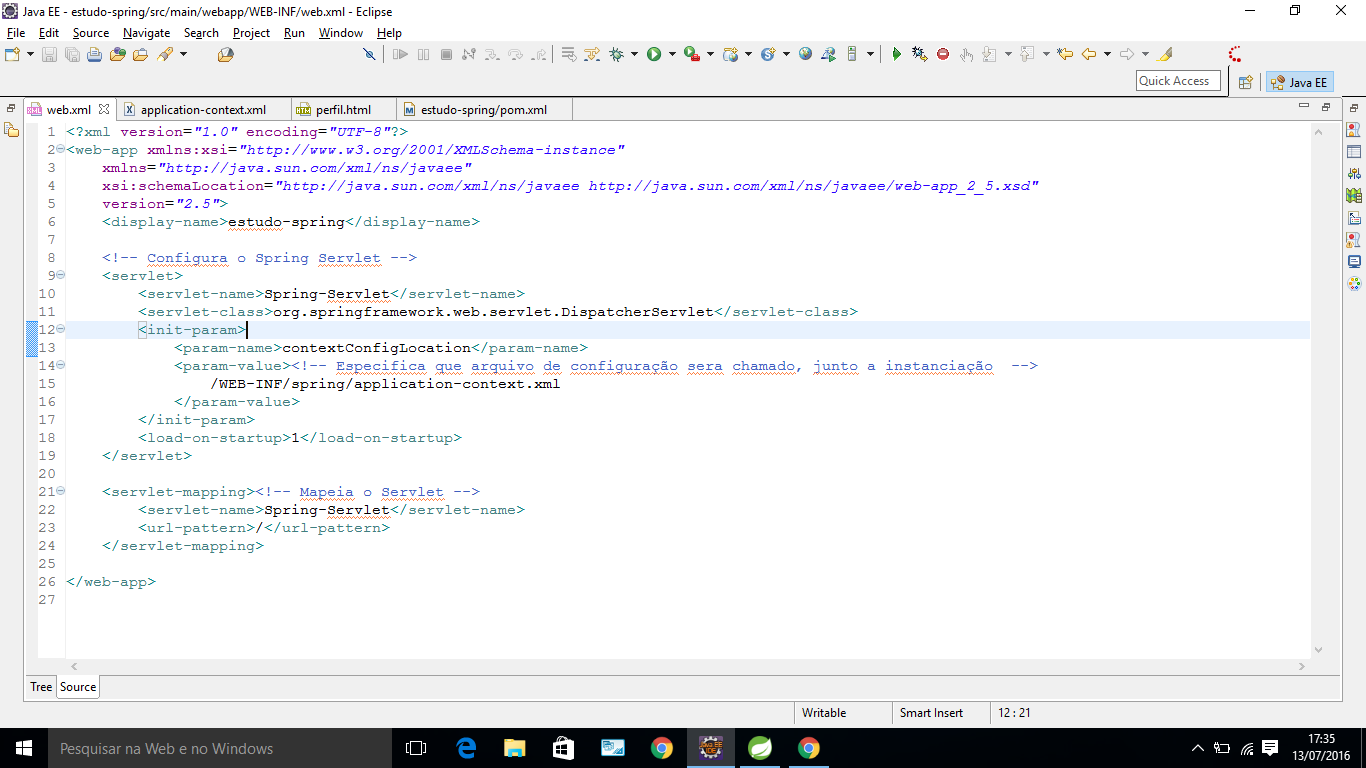Open the palette circle icon in right sidebar
Viewport: 1366px width, 768px height.
tap(1354, 284)
